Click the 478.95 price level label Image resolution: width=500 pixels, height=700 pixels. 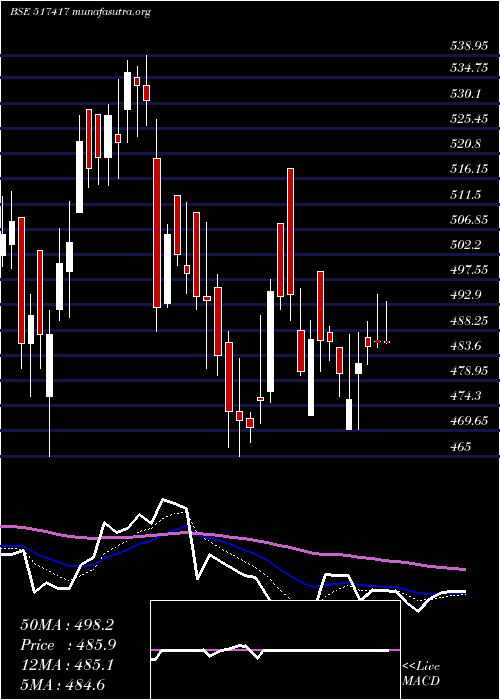point(469,371)
